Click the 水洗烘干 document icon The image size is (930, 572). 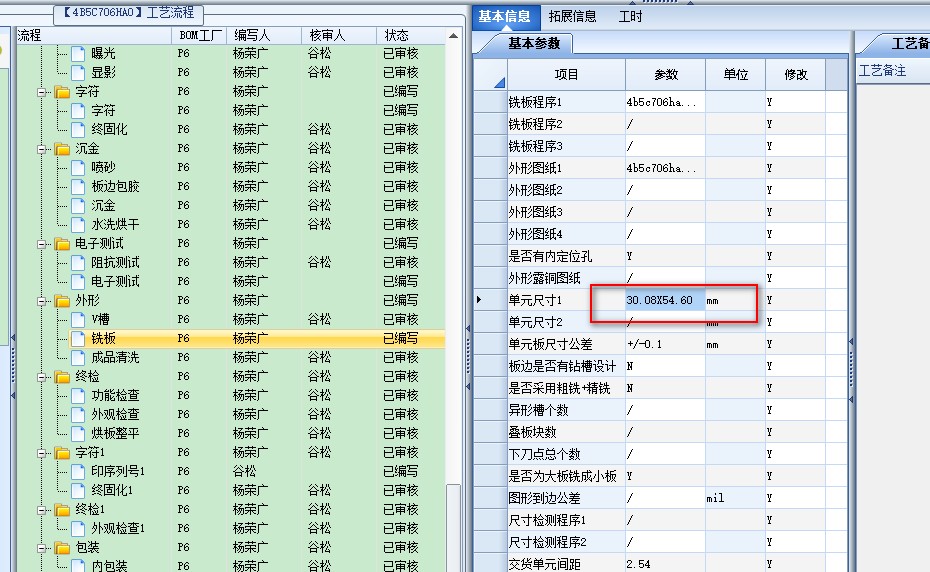(x=78, y=224)
